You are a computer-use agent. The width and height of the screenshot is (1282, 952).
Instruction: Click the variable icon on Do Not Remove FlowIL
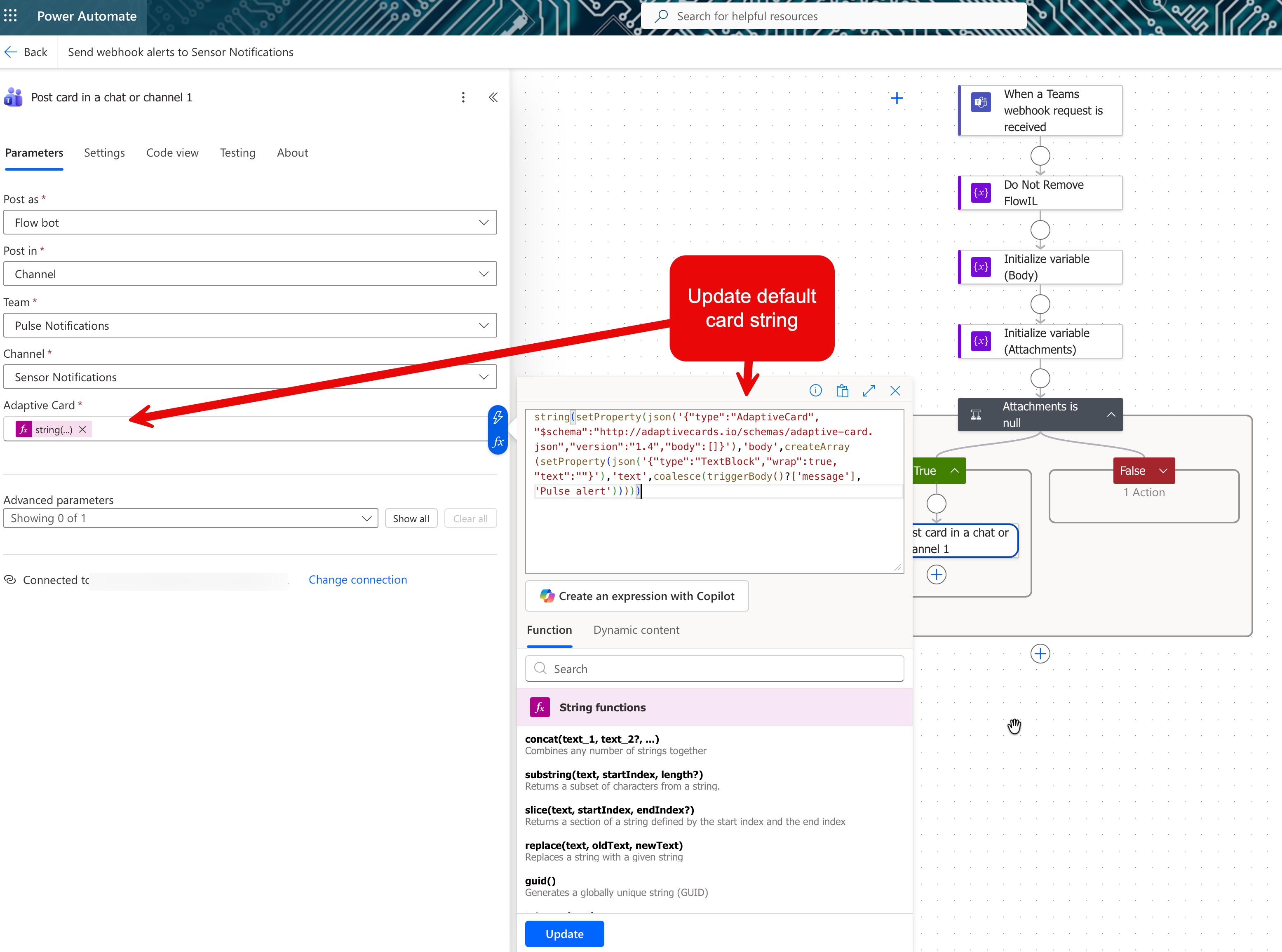(x=981, y=192)
